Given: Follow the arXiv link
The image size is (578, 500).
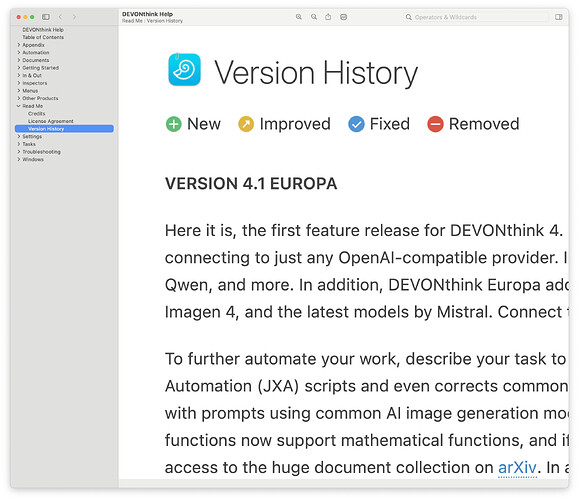Looking at the screenshot, I should [517, 468].
